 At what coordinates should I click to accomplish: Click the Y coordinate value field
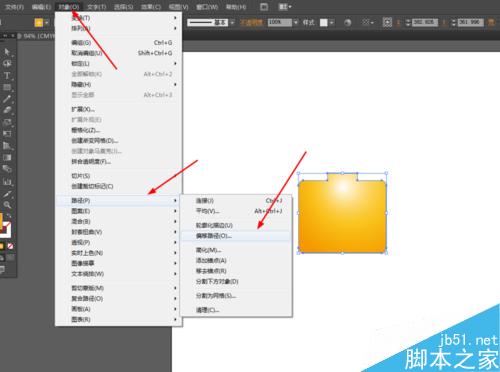[x=470, y=22]
